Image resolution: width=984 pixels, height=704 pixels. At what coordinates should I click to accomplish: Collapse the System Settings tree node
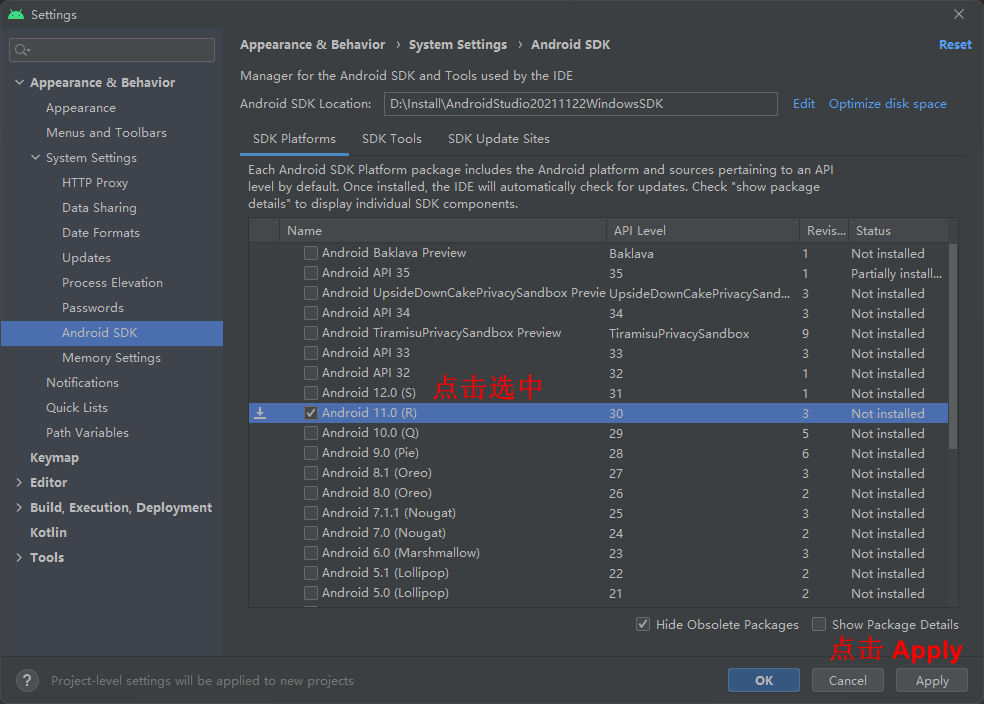(x=36, y=157)
